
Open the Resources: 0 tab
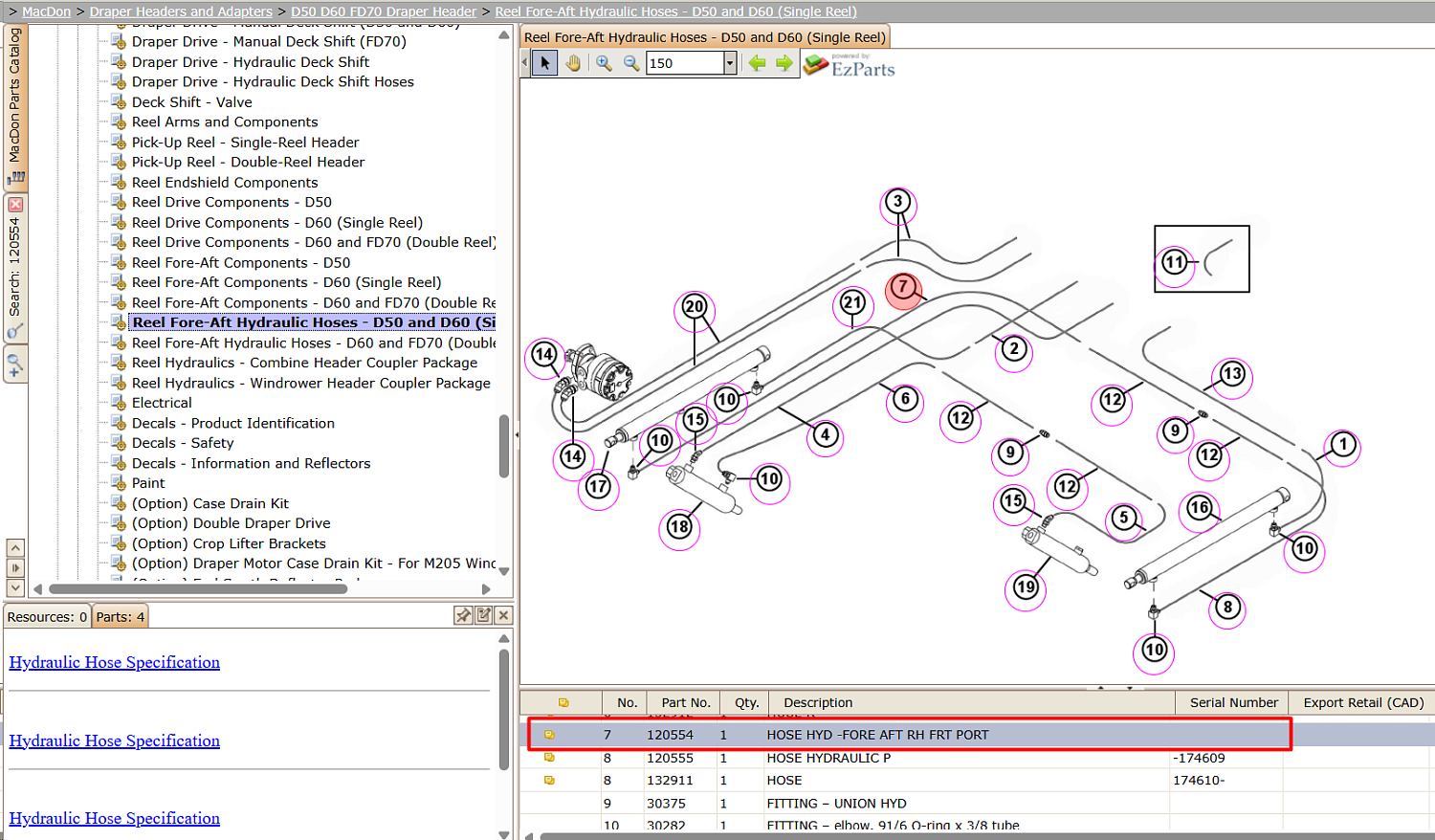[x=48, y=617]
